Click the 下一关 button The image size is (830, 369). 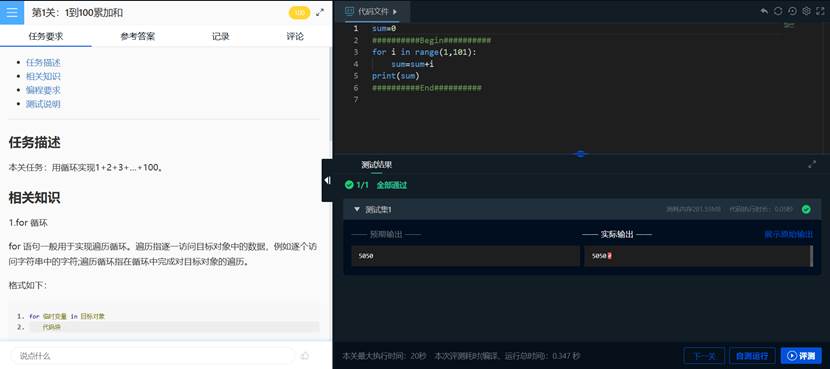click(x=704, y=356)
